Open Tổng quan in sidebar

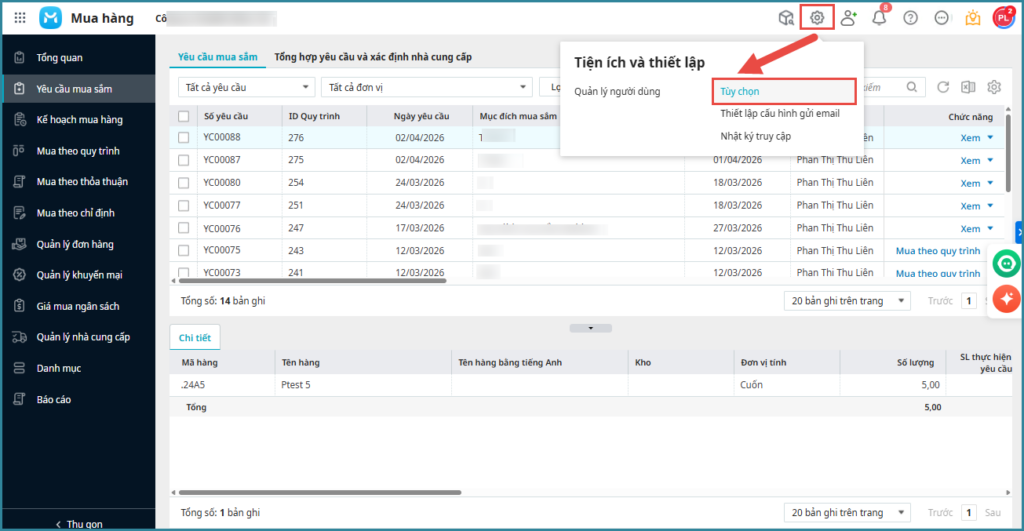tap(78, 57)
